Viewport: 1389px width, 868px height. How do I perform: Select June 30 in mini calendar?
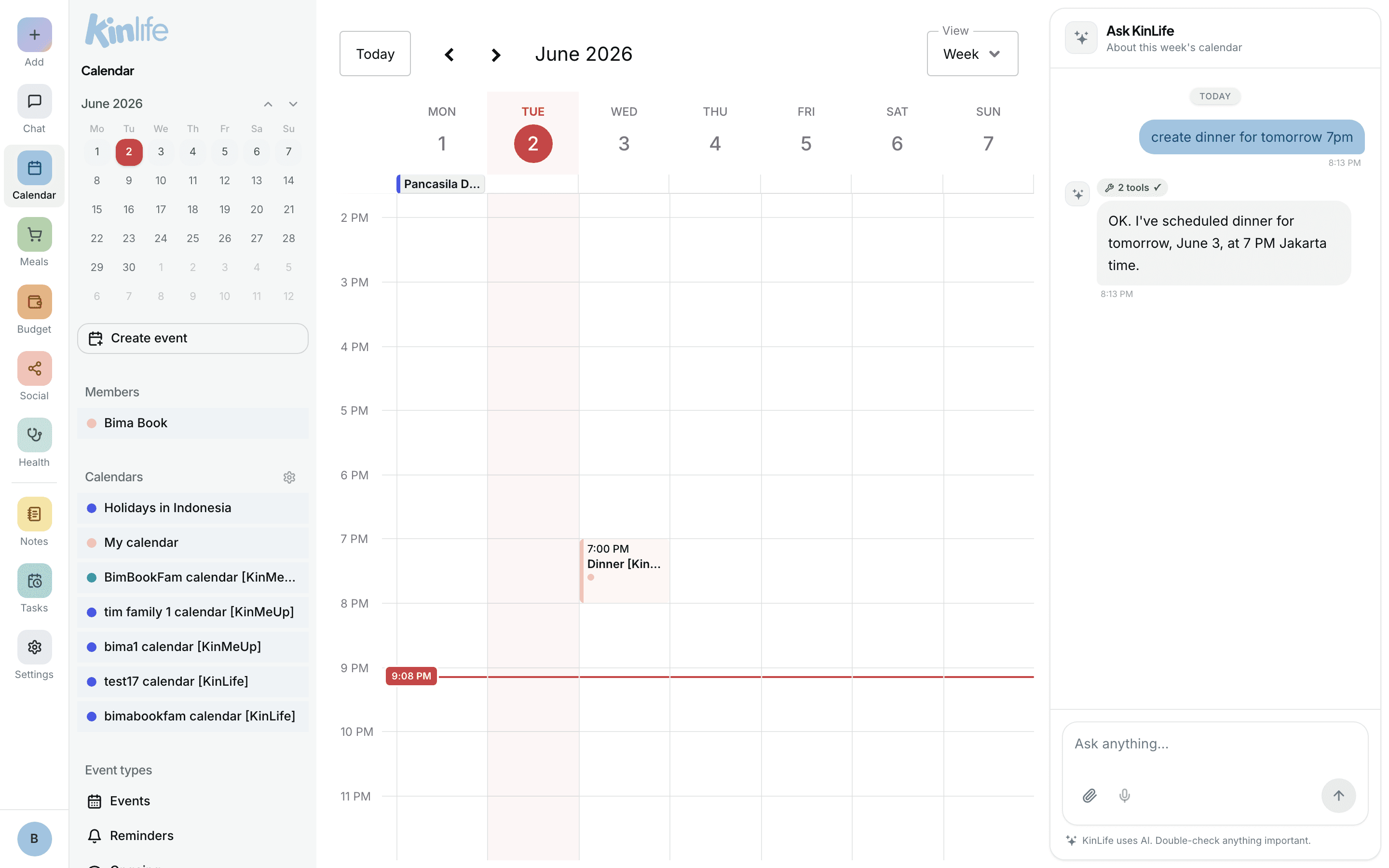point(129,268)
